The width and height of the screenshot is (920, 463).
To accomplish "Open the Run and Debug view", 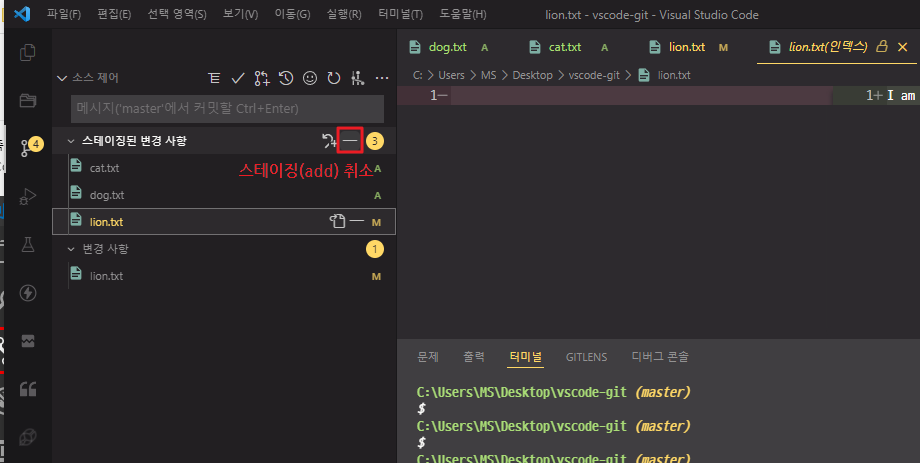I will point(28,196).
